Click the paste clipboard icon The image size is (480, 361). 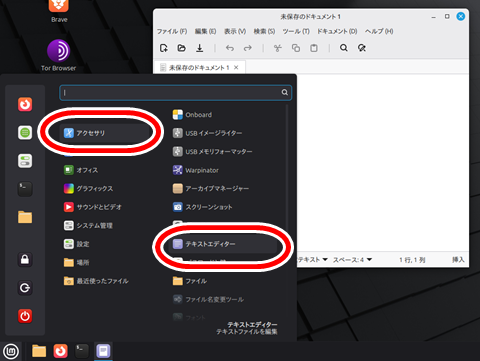click(314, 48)
